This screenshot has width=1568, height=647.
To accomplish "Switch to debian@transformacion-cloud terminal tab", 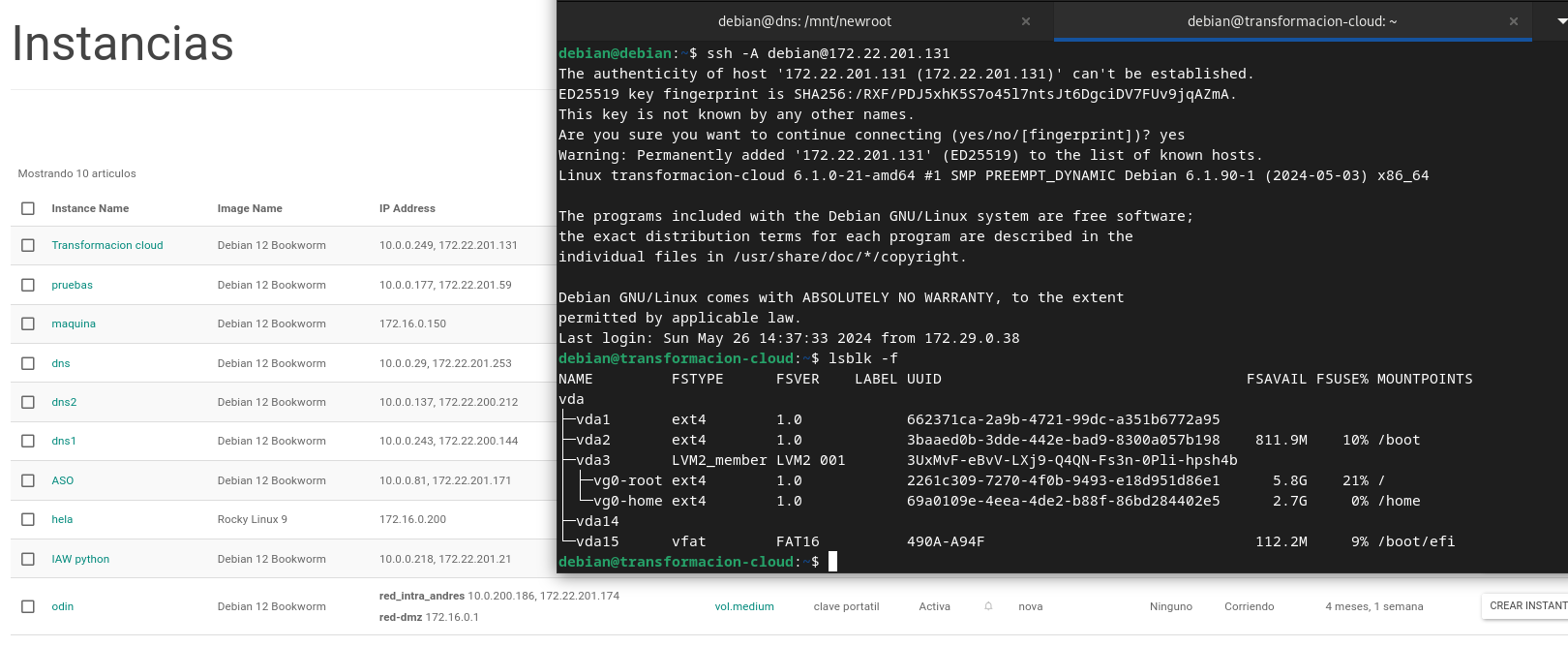I will pos(1292,21).
